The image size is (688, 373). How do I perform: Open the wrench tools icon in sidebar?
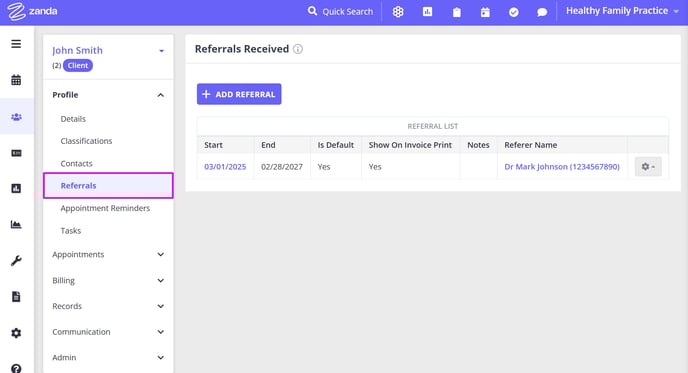pyautogui.click(x=16, y=261)
